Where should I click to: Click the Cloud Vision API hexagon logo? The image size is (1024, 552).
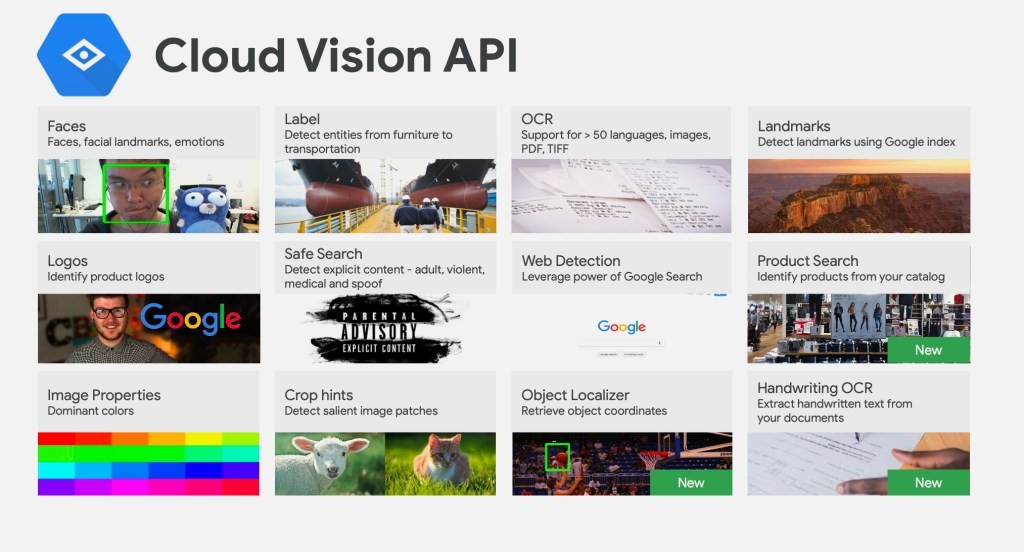83,57
